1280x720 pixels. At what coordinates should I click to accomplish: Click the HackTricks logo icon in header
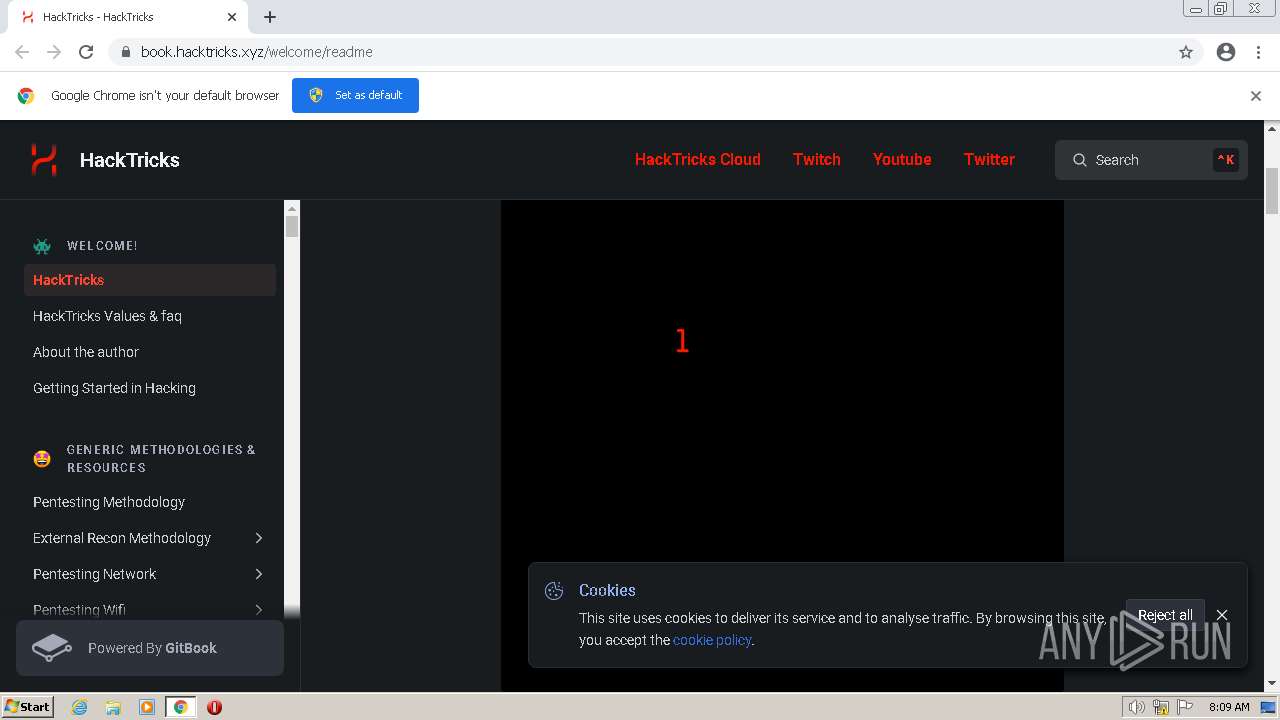coord(43,160)
